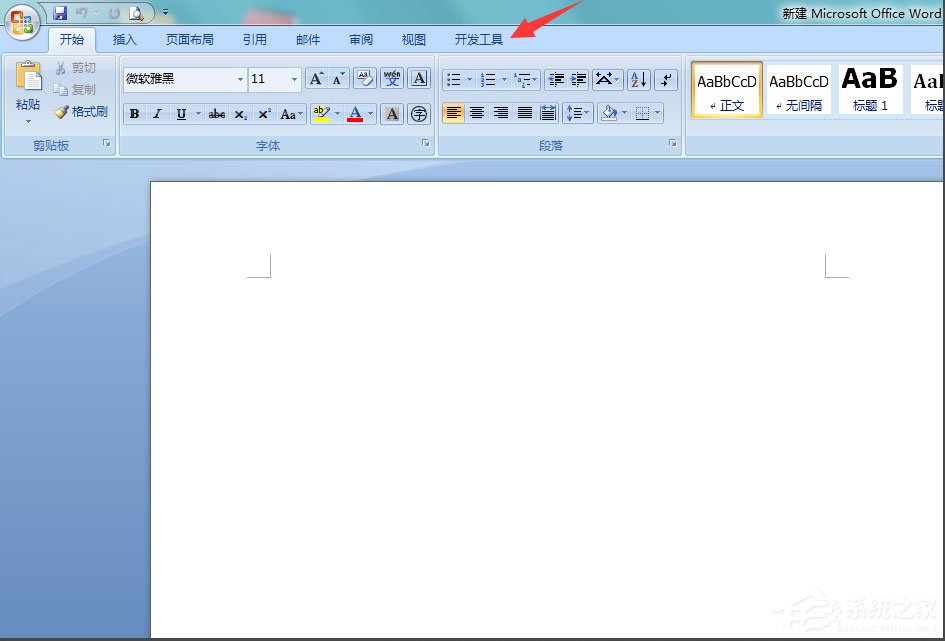Toggle the Show/Hide paragraph marks icon
The width and height of the screenshot is (945, 641).
tap(666, 79)
